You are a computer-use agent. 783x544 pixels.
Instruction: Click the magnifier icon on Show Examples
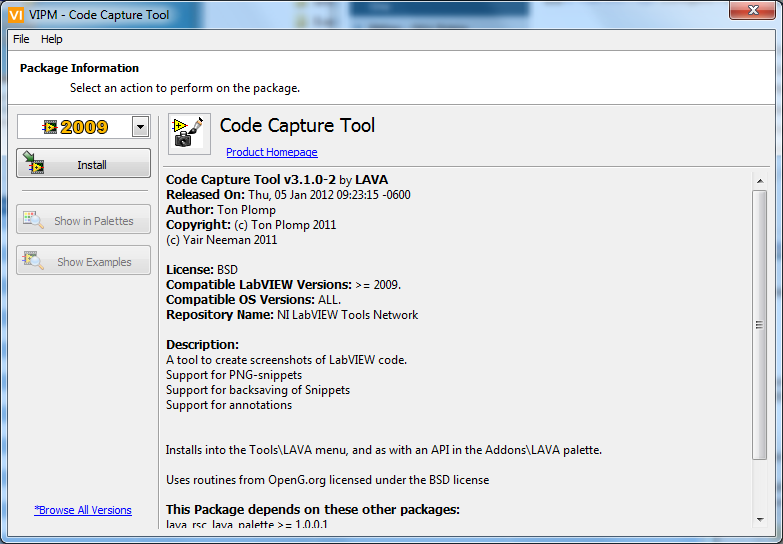click(x=33, y=260)
